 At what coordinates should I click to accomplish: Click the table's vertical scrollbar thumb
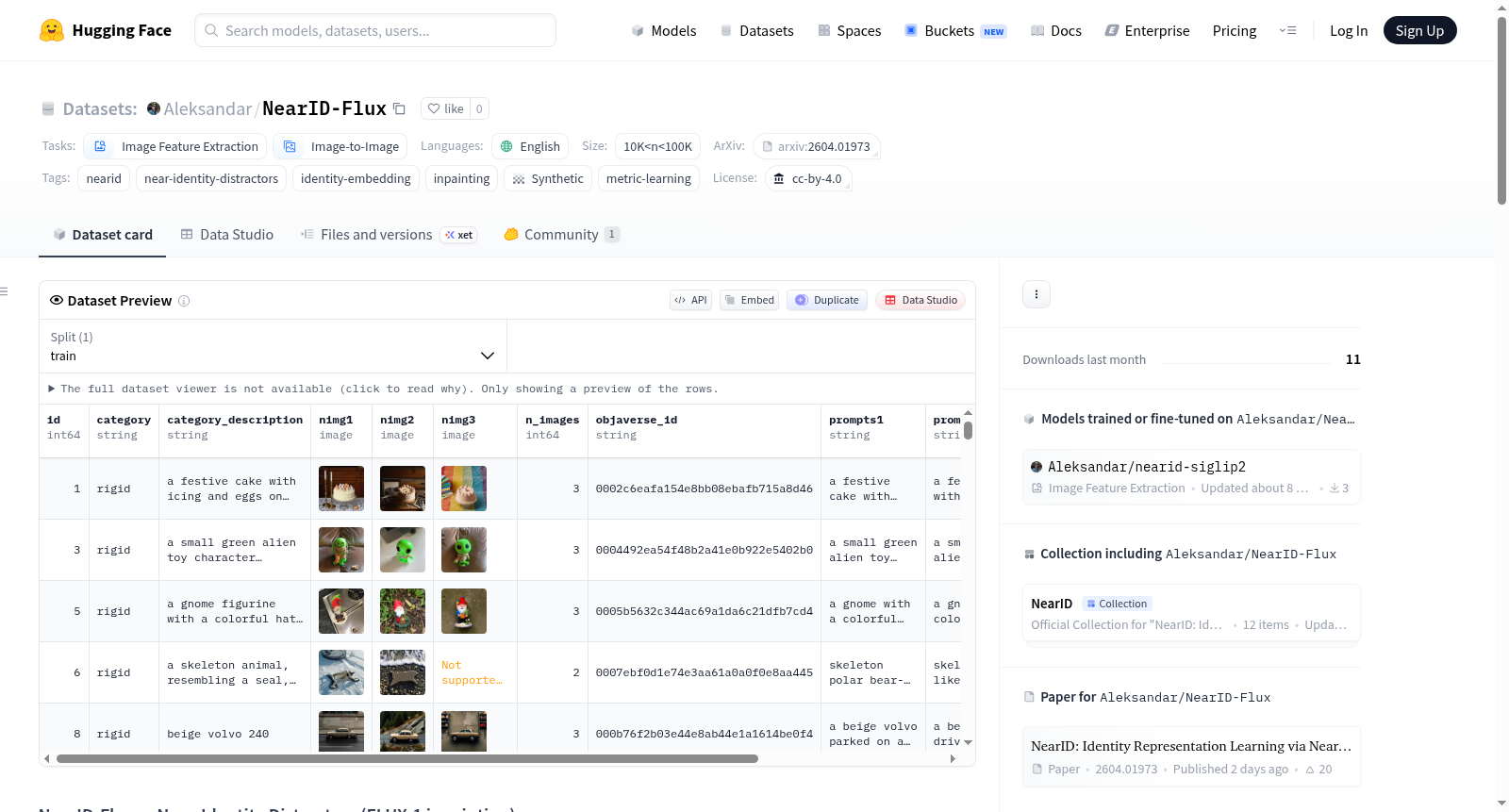click(x=968, y=430)
